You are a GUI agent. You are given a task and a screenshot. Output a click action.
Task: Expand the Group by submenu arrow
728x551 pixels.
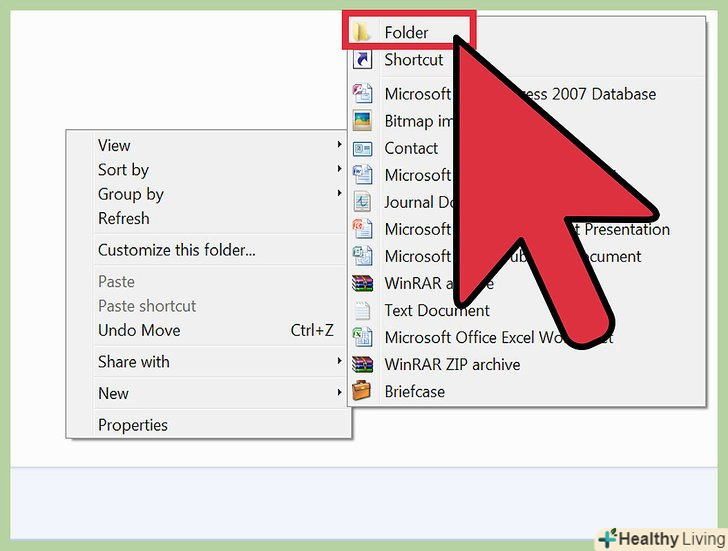click(x=339, y=193)
